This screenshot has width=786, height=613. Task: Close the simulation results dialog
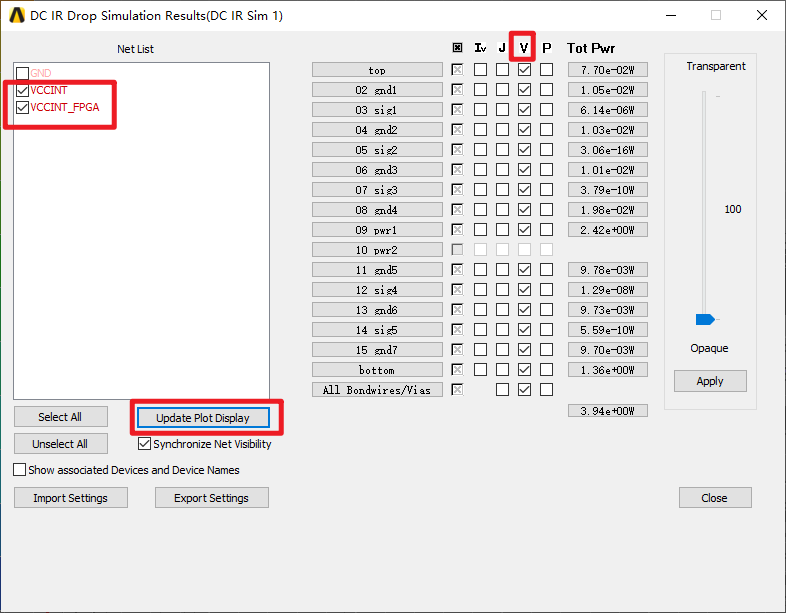pos(715,498)
